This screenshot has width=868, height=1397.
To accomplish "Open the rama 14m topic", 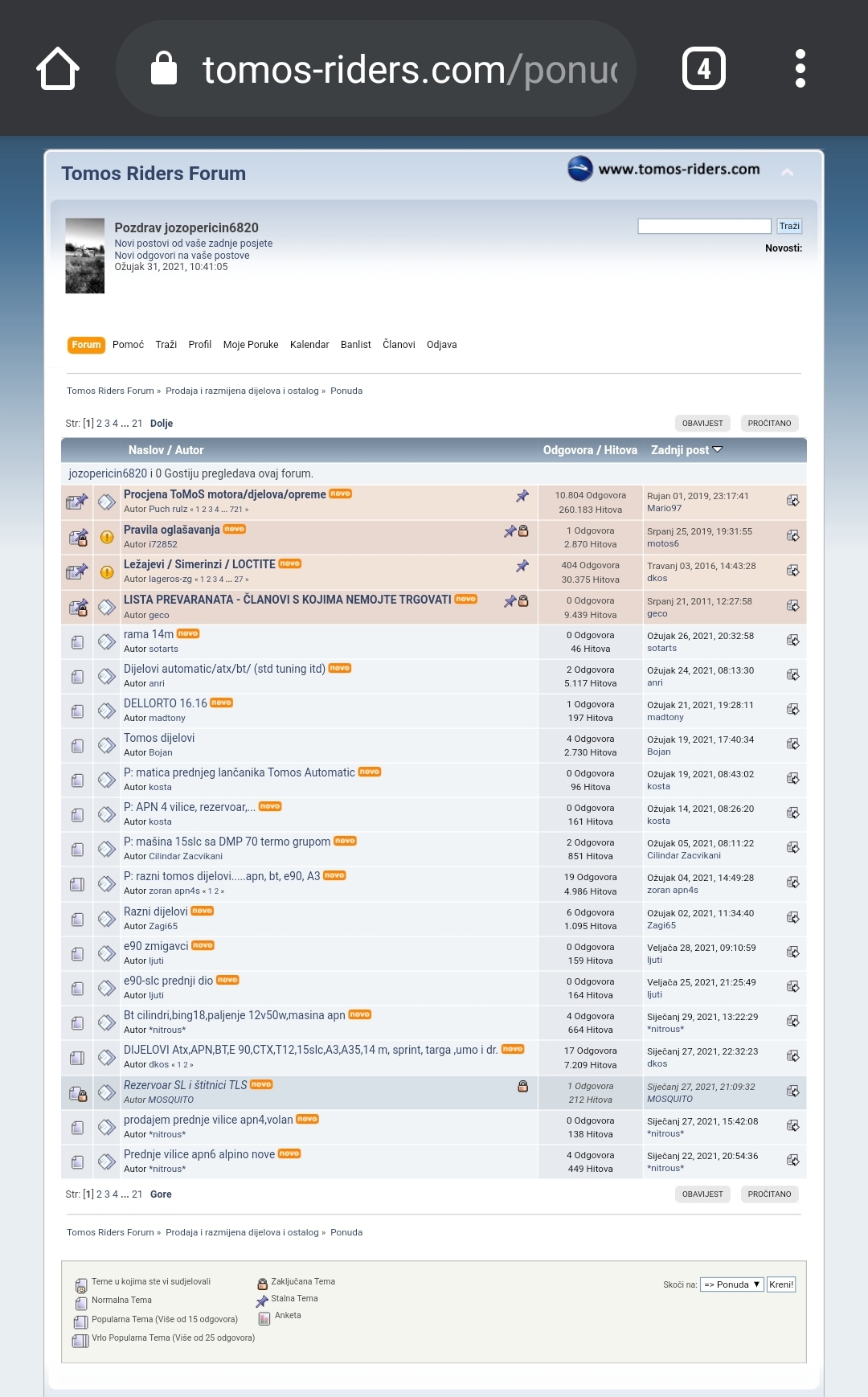I will point(149,634).
